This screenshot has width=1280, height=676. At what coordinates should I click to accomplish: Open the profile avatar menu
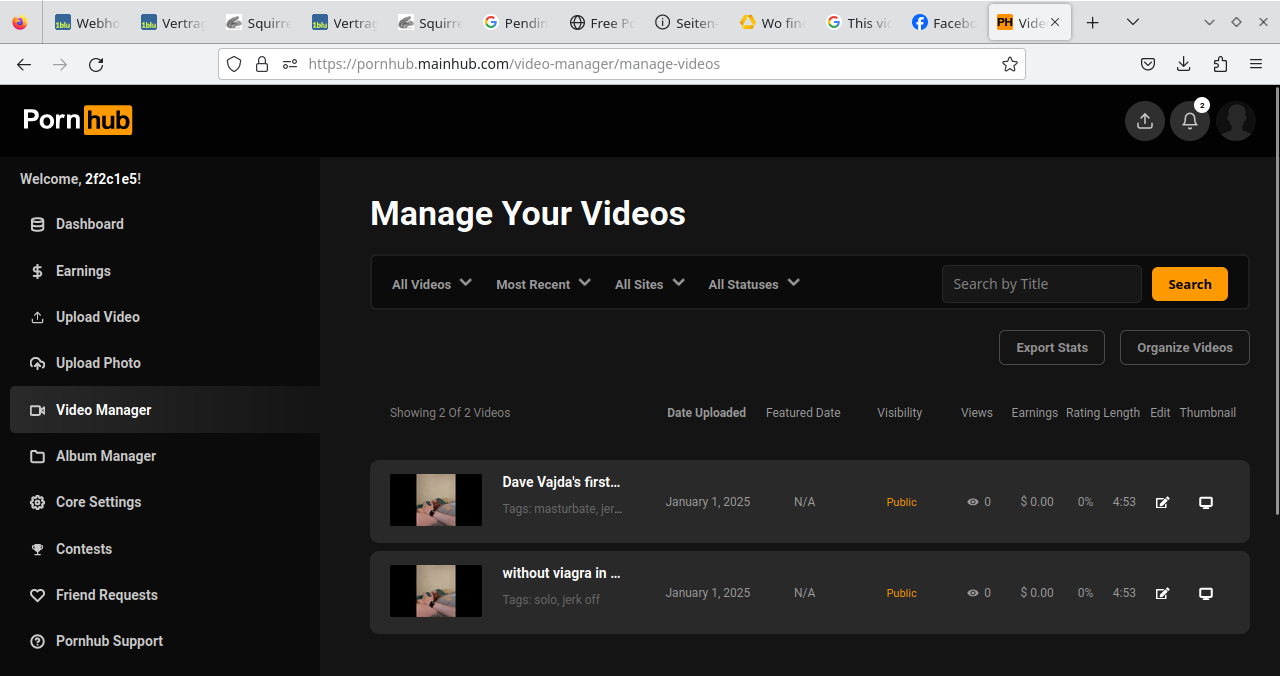pos(1236,121)
